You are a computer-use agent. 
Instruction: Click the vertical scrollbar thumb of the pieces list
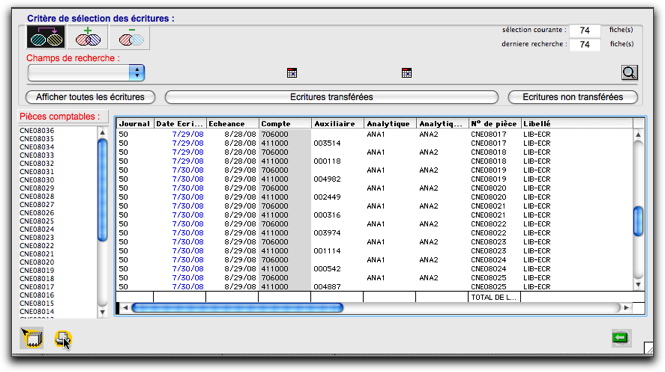click(102, 190)
